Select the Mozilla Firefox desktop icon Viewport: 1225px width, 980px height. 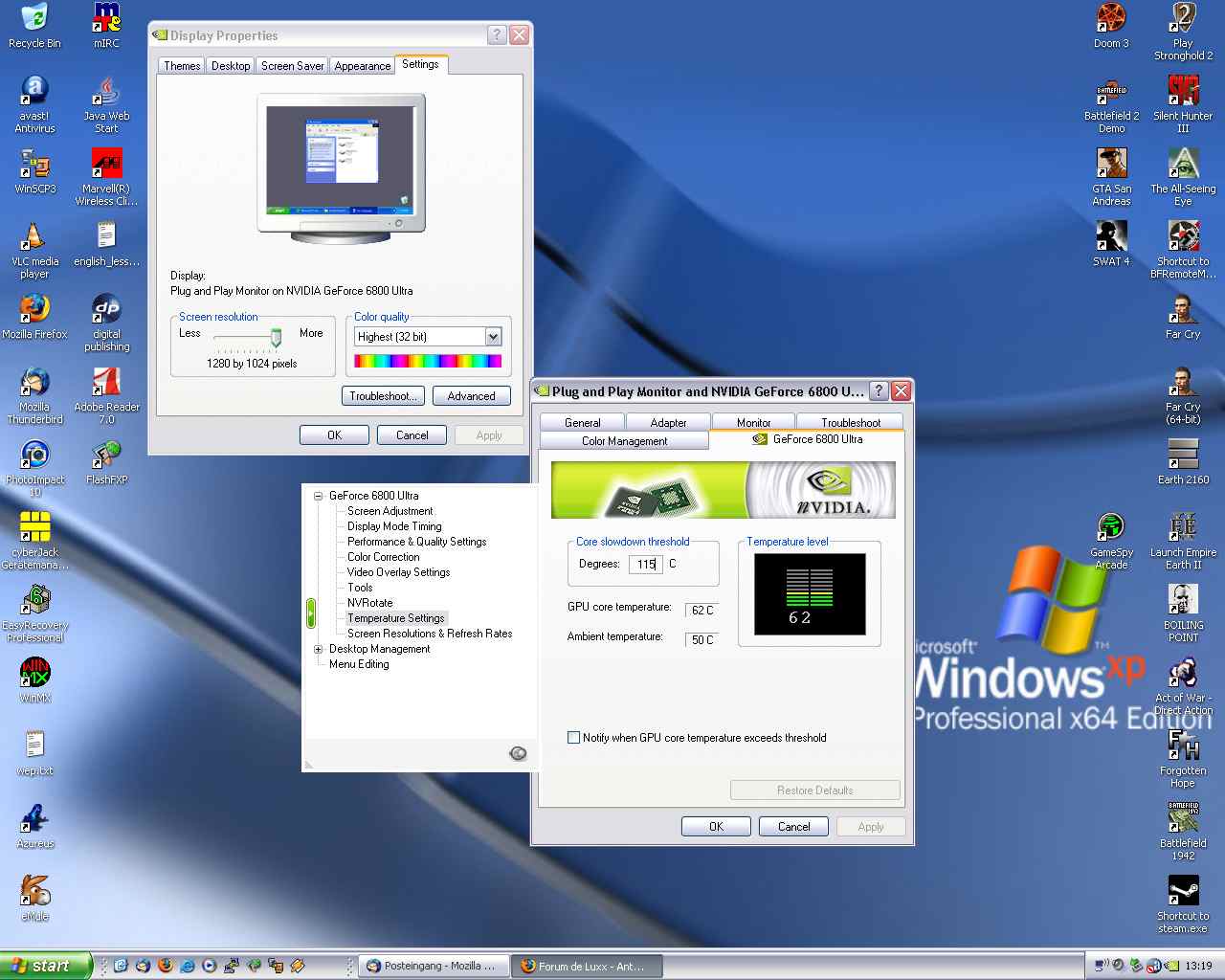pyautogui.click(x=34, y=317)
